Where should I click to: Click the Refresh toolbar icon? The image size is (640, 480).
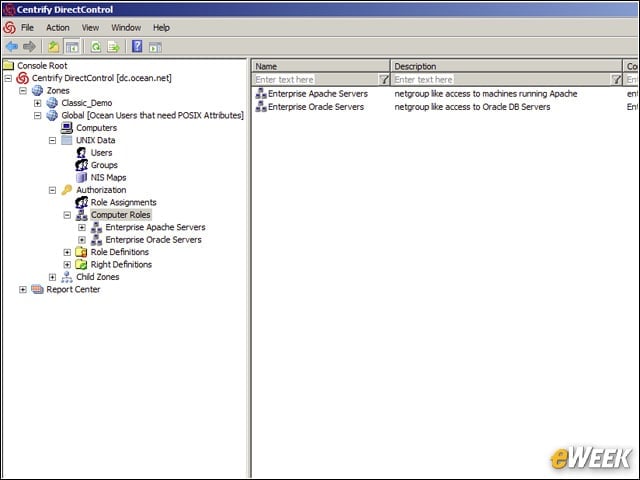click(x=96, y=47)
